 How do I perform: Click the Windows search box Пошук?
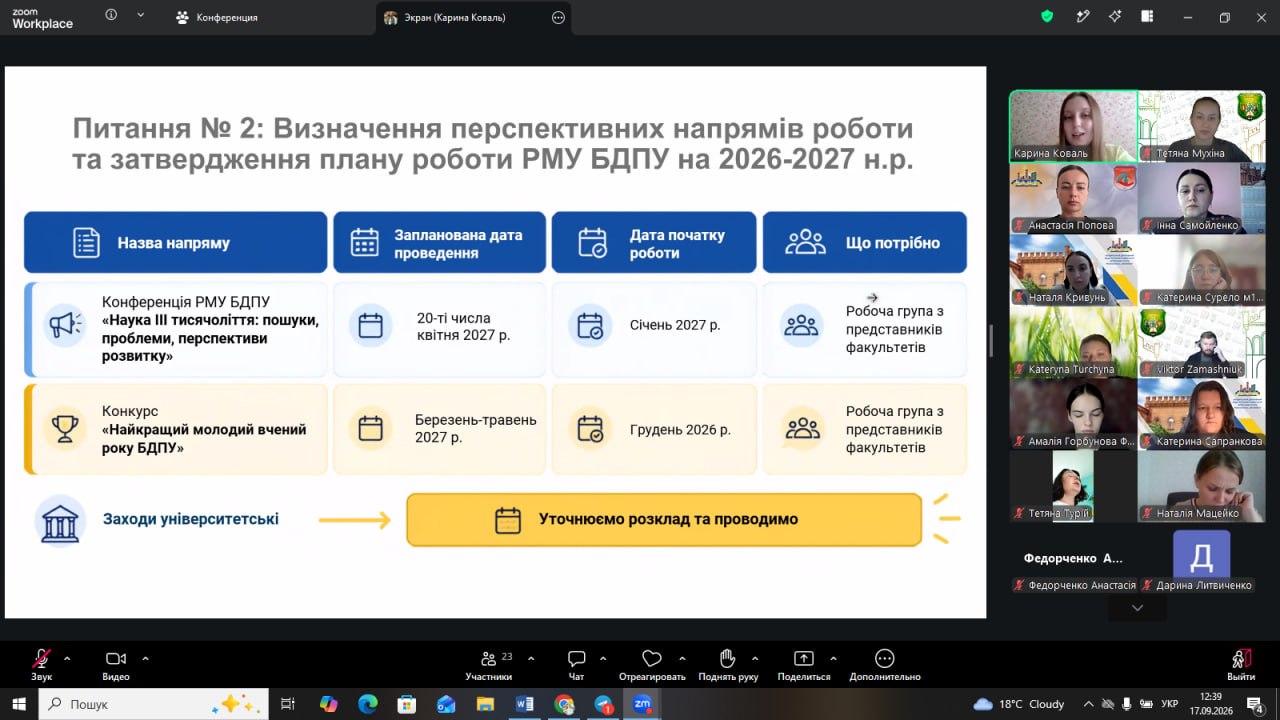click(154, 704)
